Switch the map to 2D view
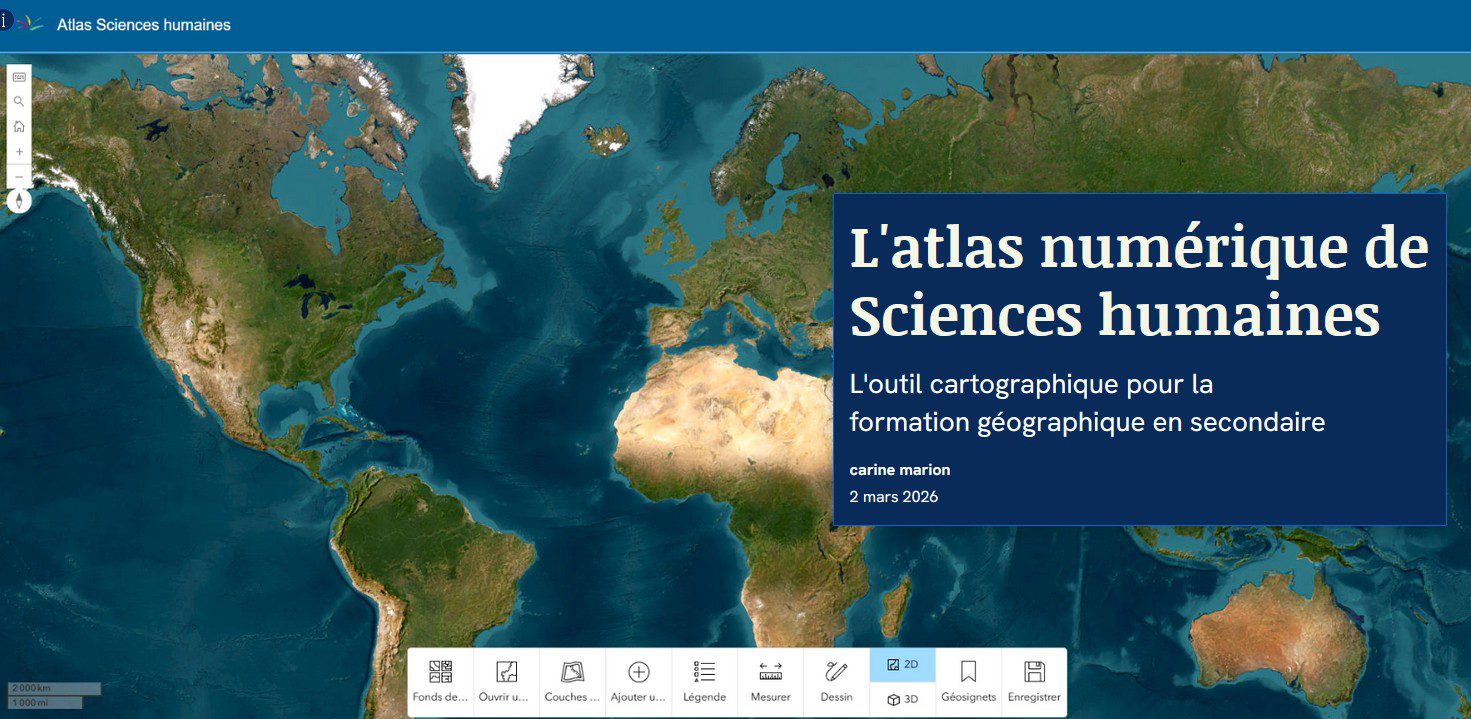The width and height of the screenshot is (1471, 719). click(x=902, y=665)
